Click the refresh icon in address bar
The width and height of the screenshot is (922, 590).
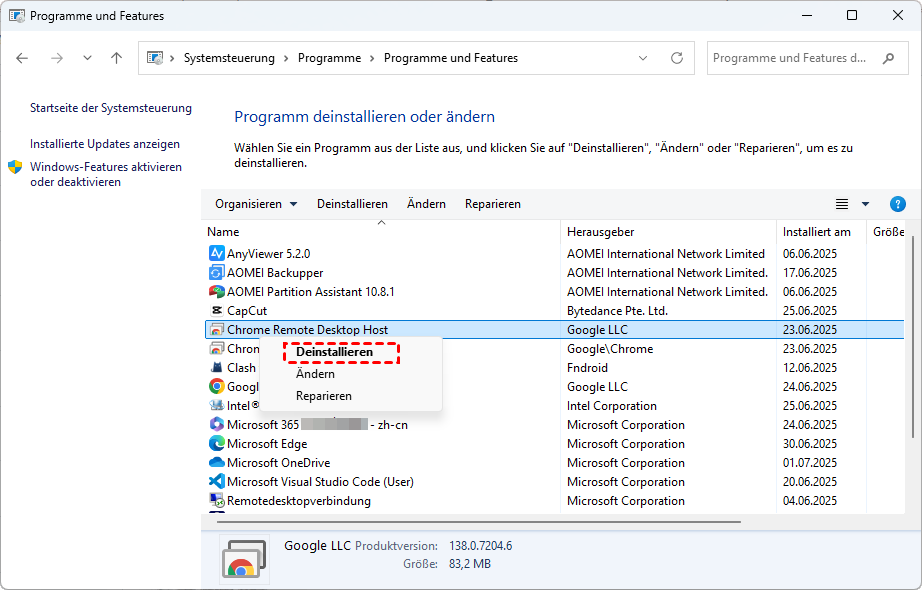pos(677,58)
